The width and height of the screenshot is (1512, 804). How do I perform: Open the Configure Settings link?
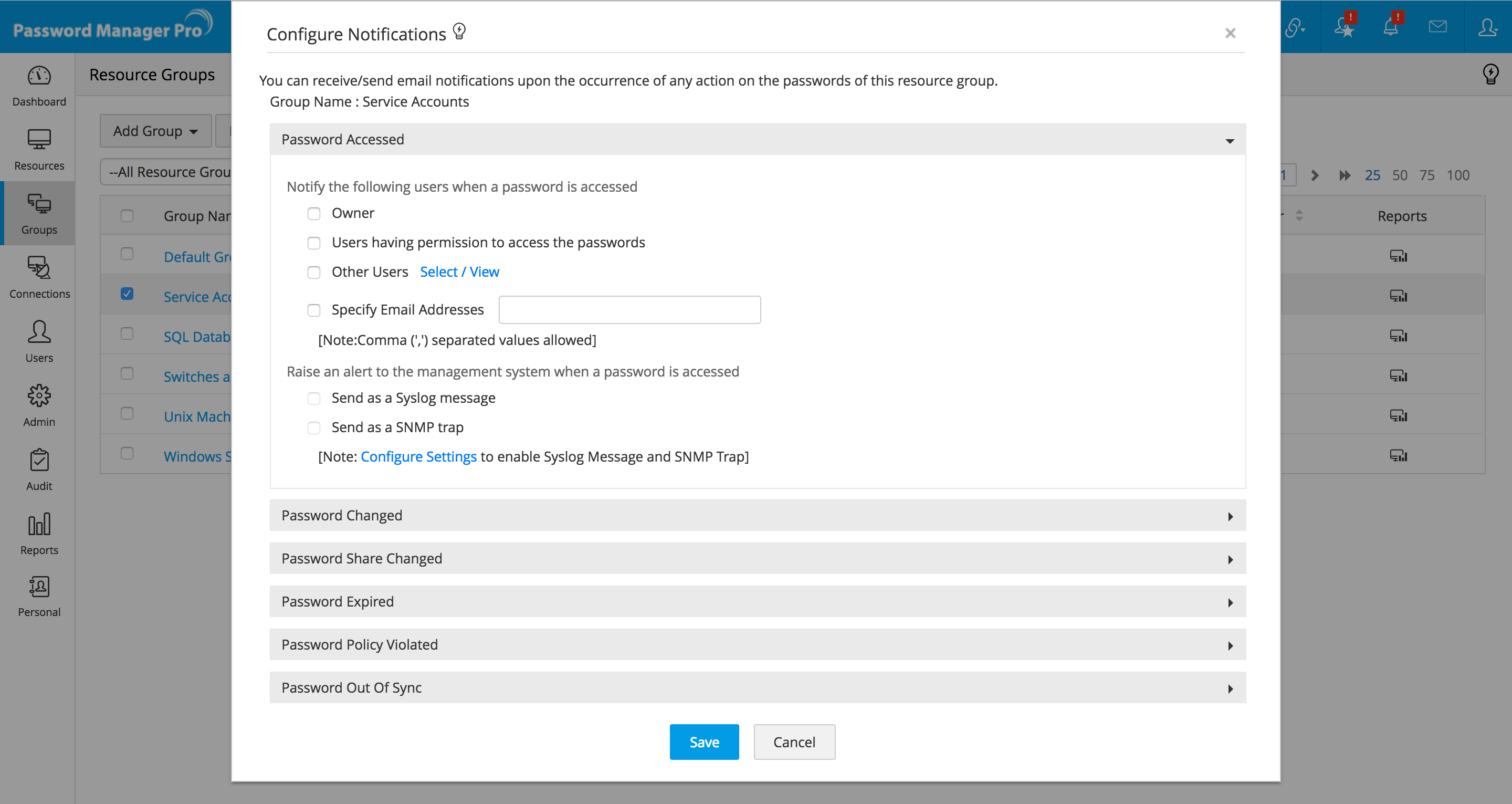(418, 457)
